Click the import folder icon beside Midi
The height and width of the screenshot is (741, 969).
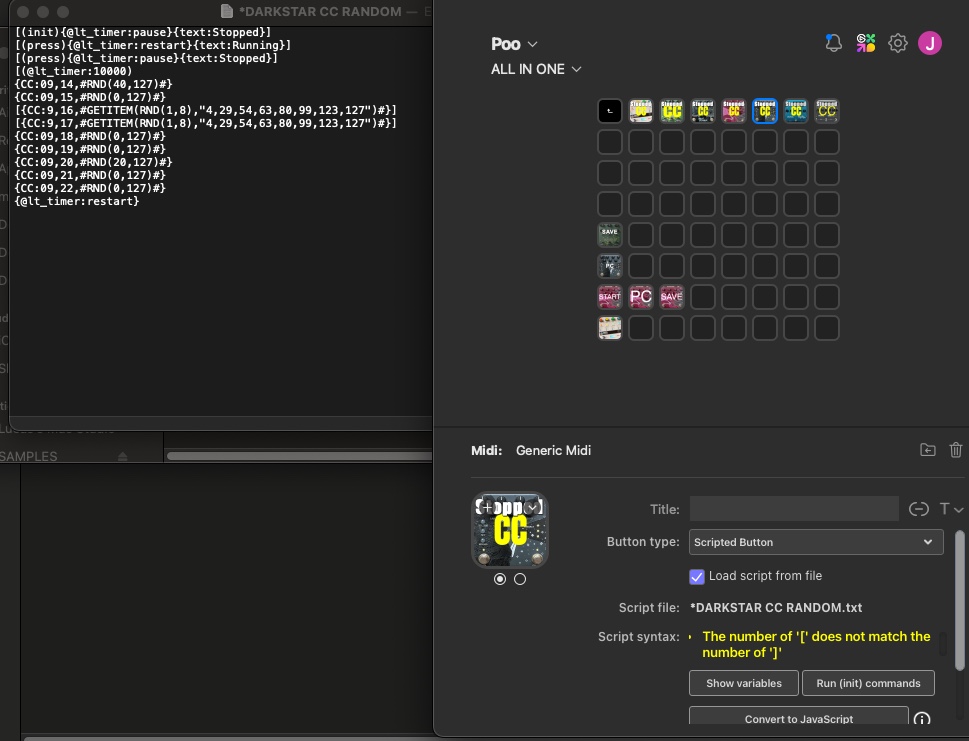coord(928,450)
